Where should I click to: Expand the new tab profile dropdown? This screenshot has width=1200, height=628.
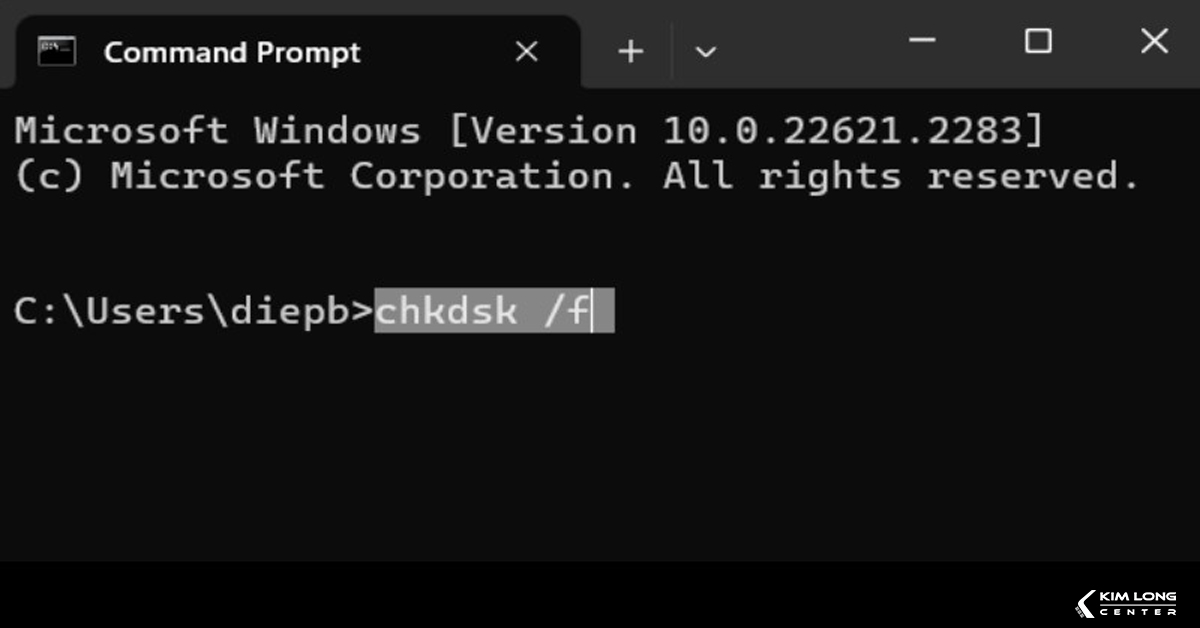pyautogui.click(x=706, y=52)
